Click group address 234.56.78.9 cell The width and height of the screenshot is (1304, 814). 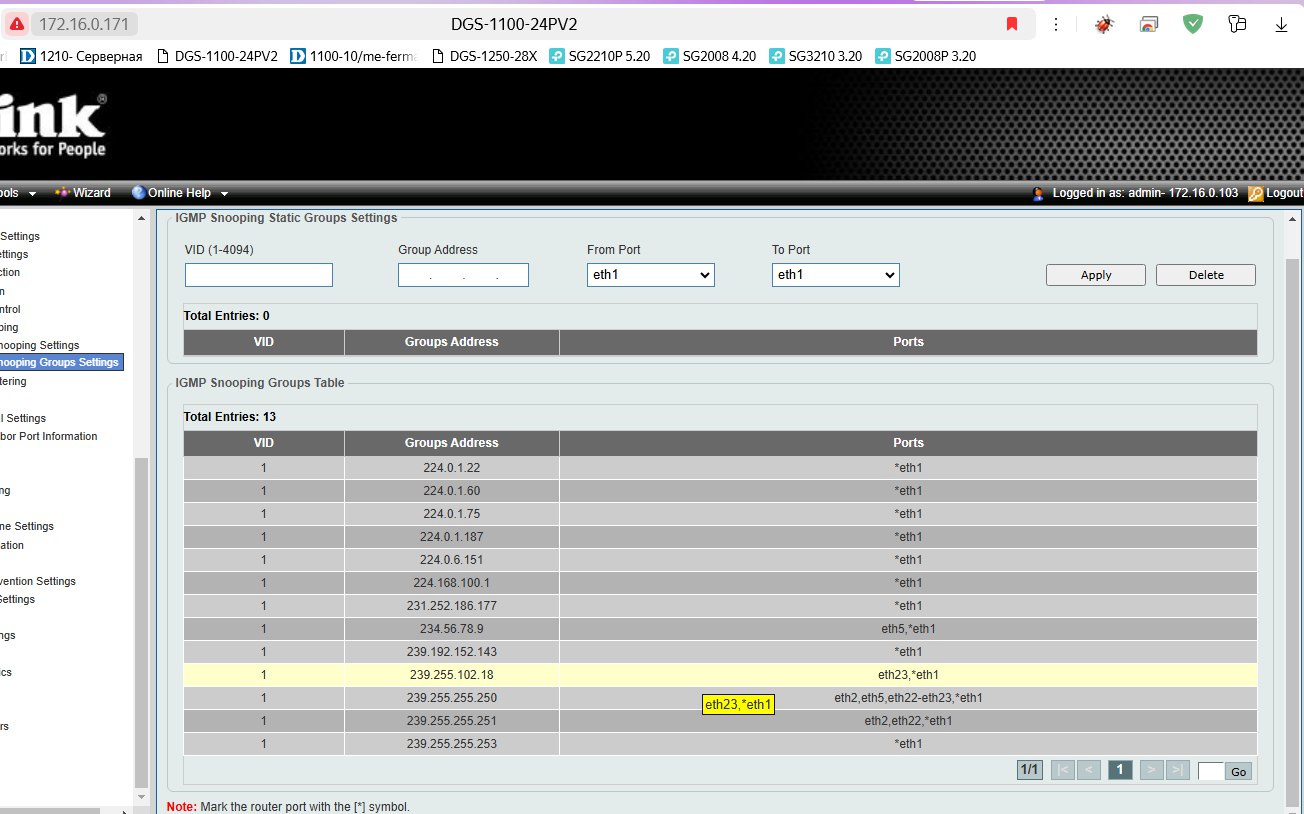(x=452, y=629)
